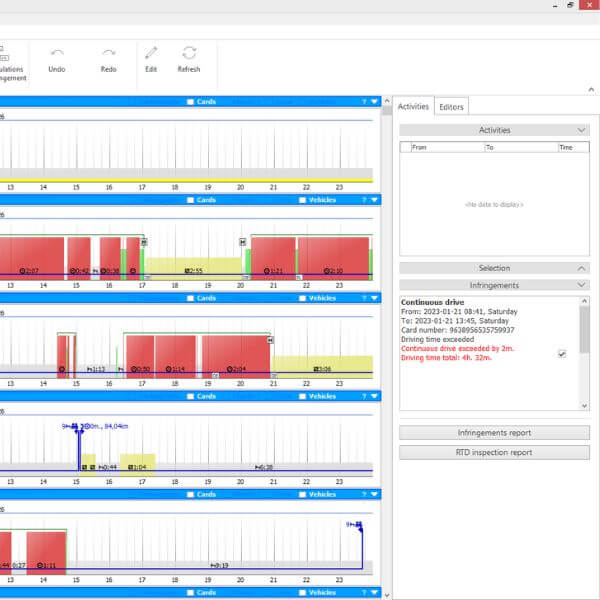
Task: Toggle Cards checkbox above the 9:19 availability chart
Action: (190, 494)
